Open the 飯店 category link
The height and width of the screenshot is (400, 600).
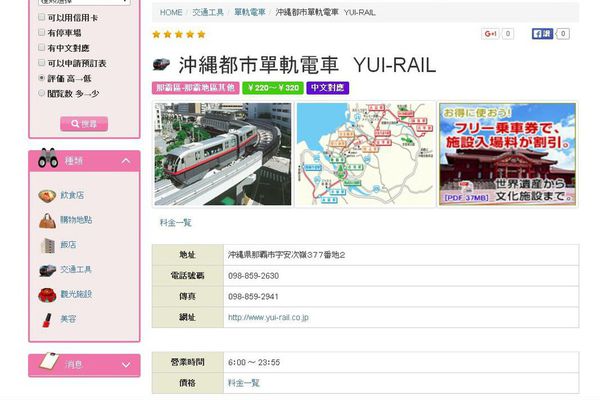(68, 245)
